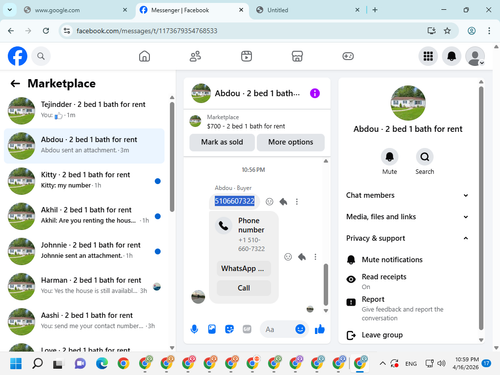Open Aashi conversation
The height and width of the screenshot is (375, 500).
coord(84,321)
